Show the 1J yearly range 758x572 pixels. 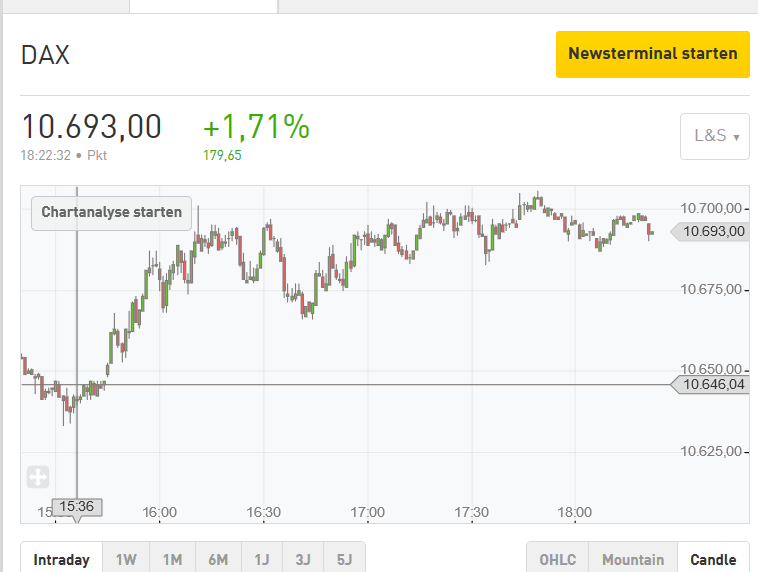[x=262, y=559]
